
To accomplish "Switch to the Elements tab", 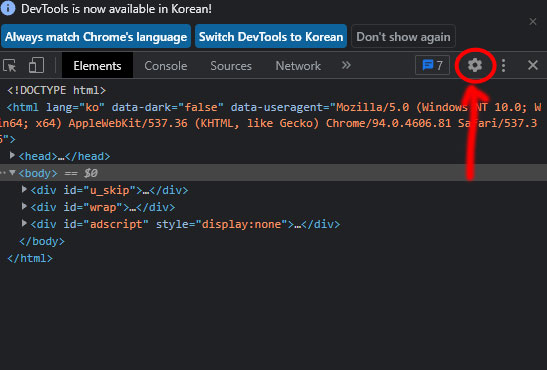I will (97, 66).
